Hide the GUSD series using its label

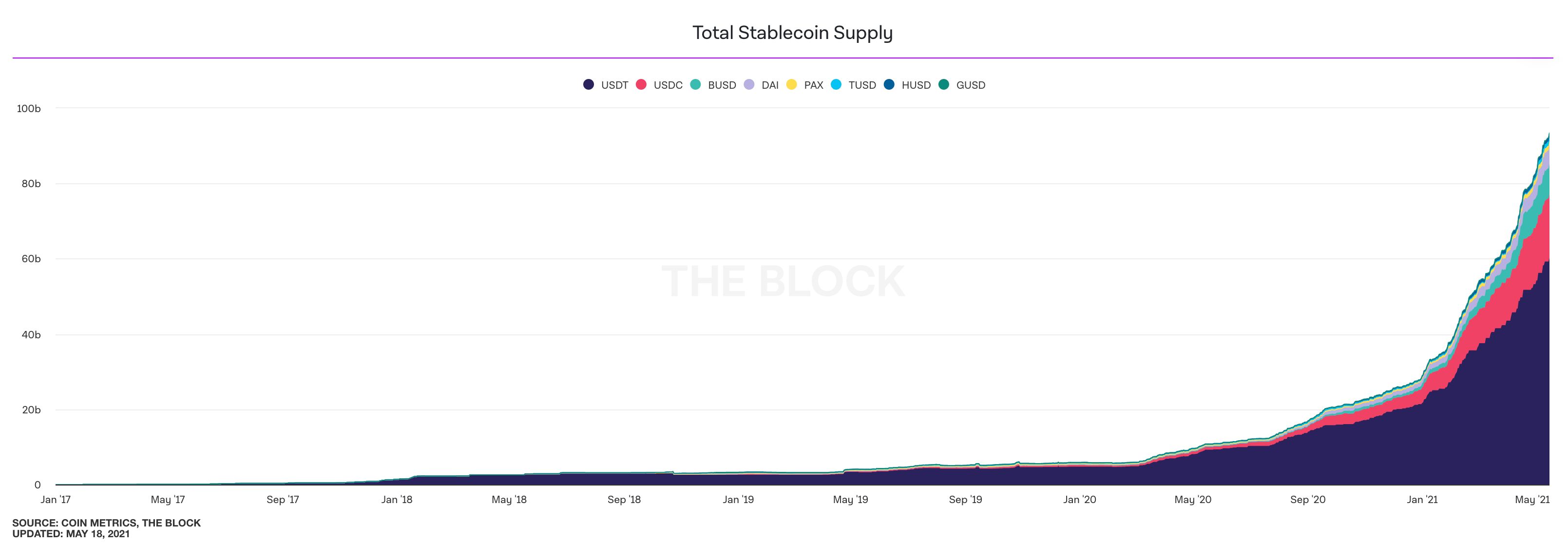[x=970, y=85]
